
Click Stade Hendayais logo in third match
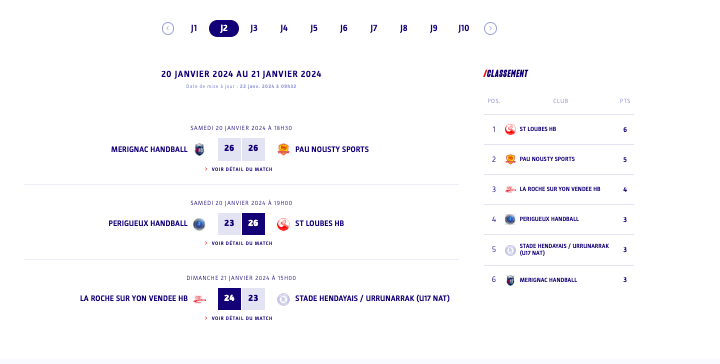283,299
